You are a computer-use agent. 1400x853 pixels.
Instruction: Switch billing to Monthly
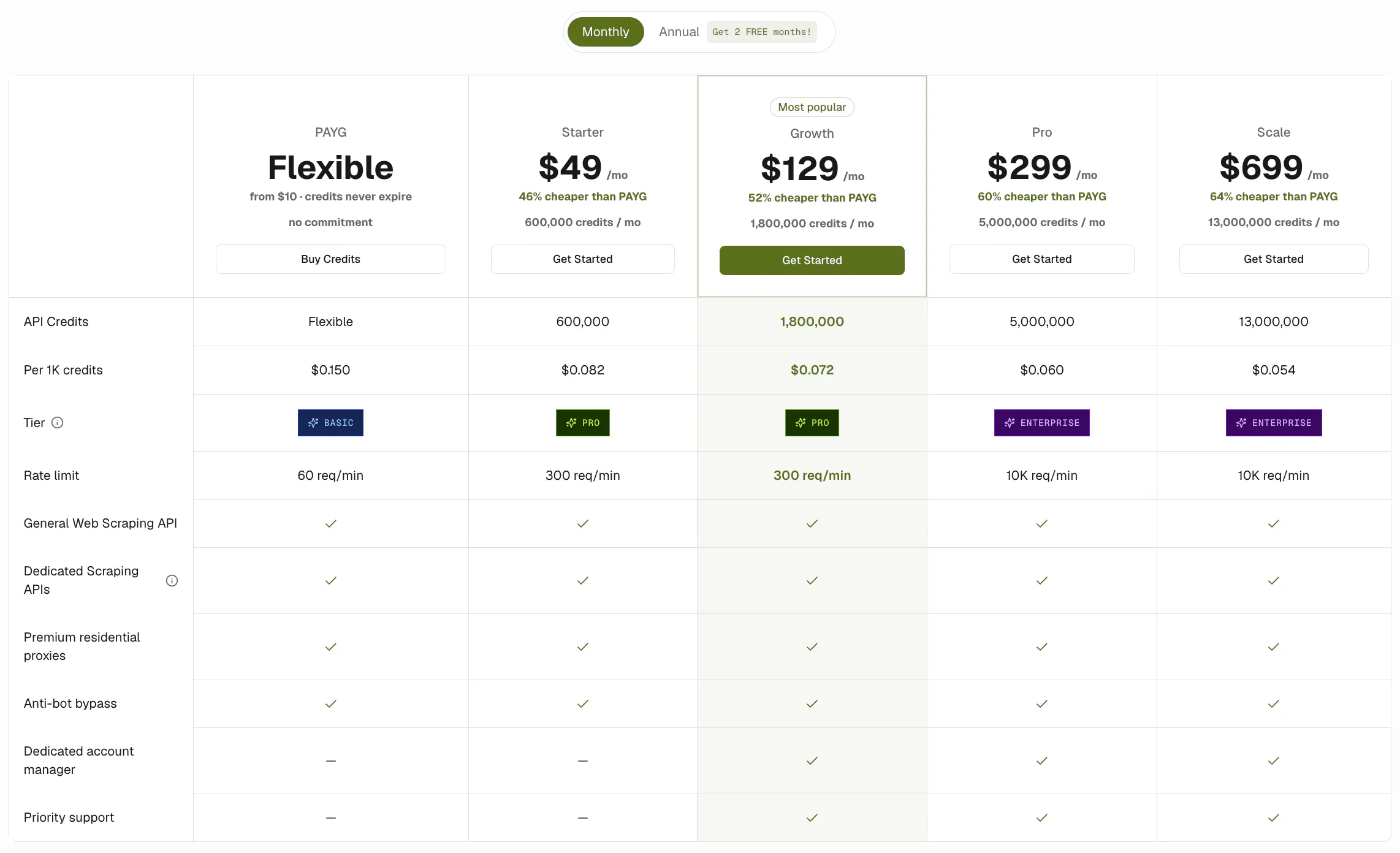point(606,32)
